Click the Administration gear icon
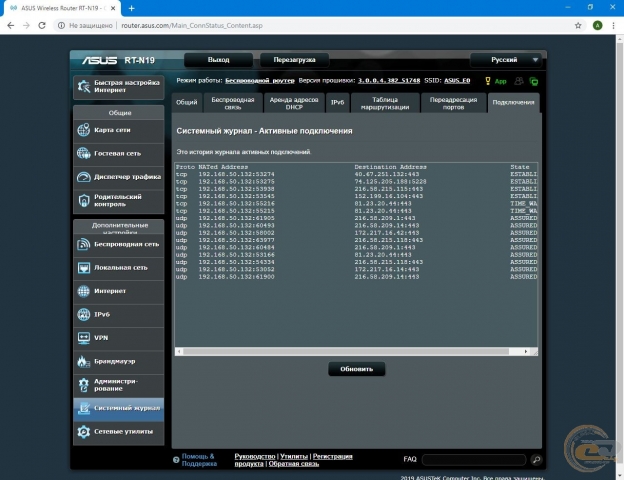This screenshot has height=480, width=624. point(84,385)
